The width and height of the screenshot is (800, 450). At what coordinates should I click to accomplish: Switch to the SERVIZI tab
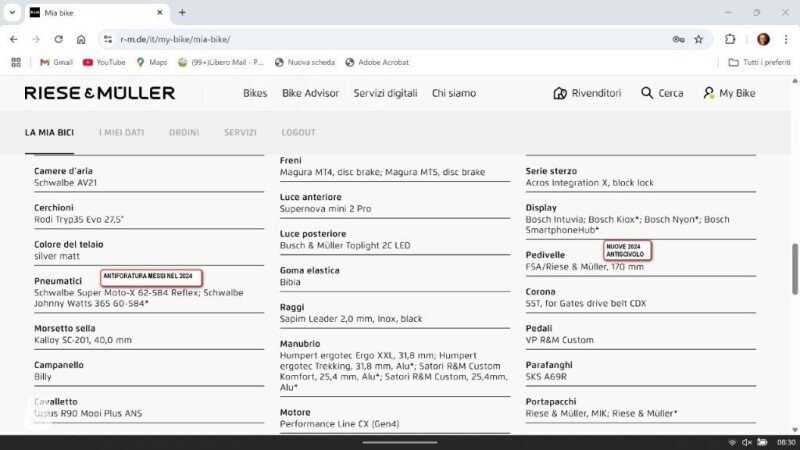(x=240, y=133)
